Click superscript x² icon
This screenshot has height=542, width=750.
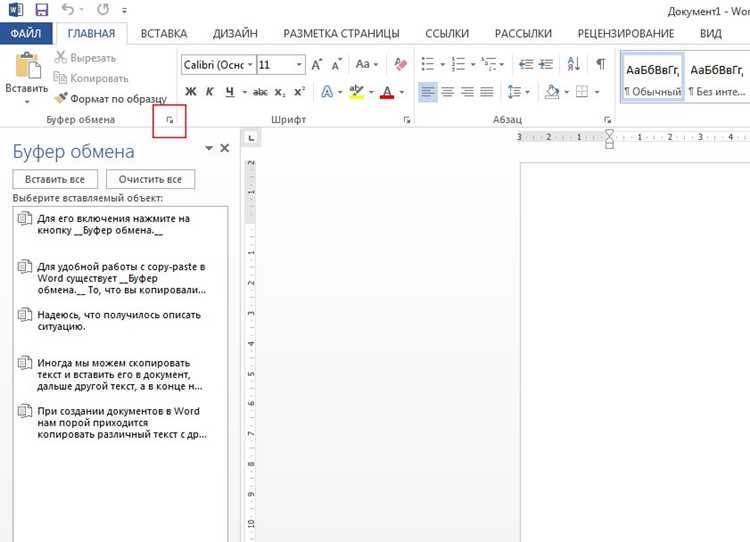click(300, 91)
